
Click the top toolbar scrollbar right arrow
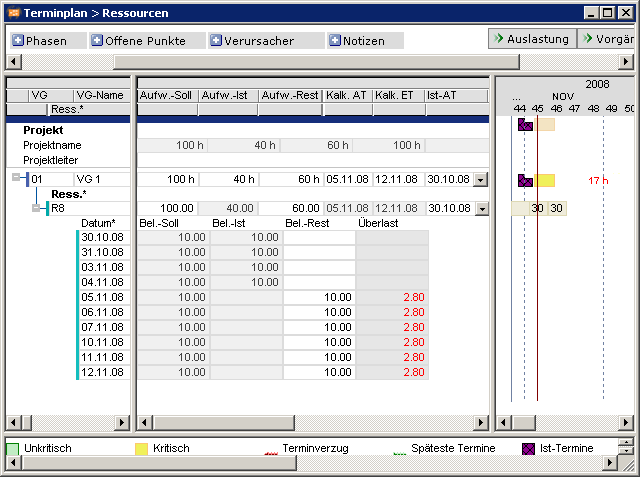626,62
